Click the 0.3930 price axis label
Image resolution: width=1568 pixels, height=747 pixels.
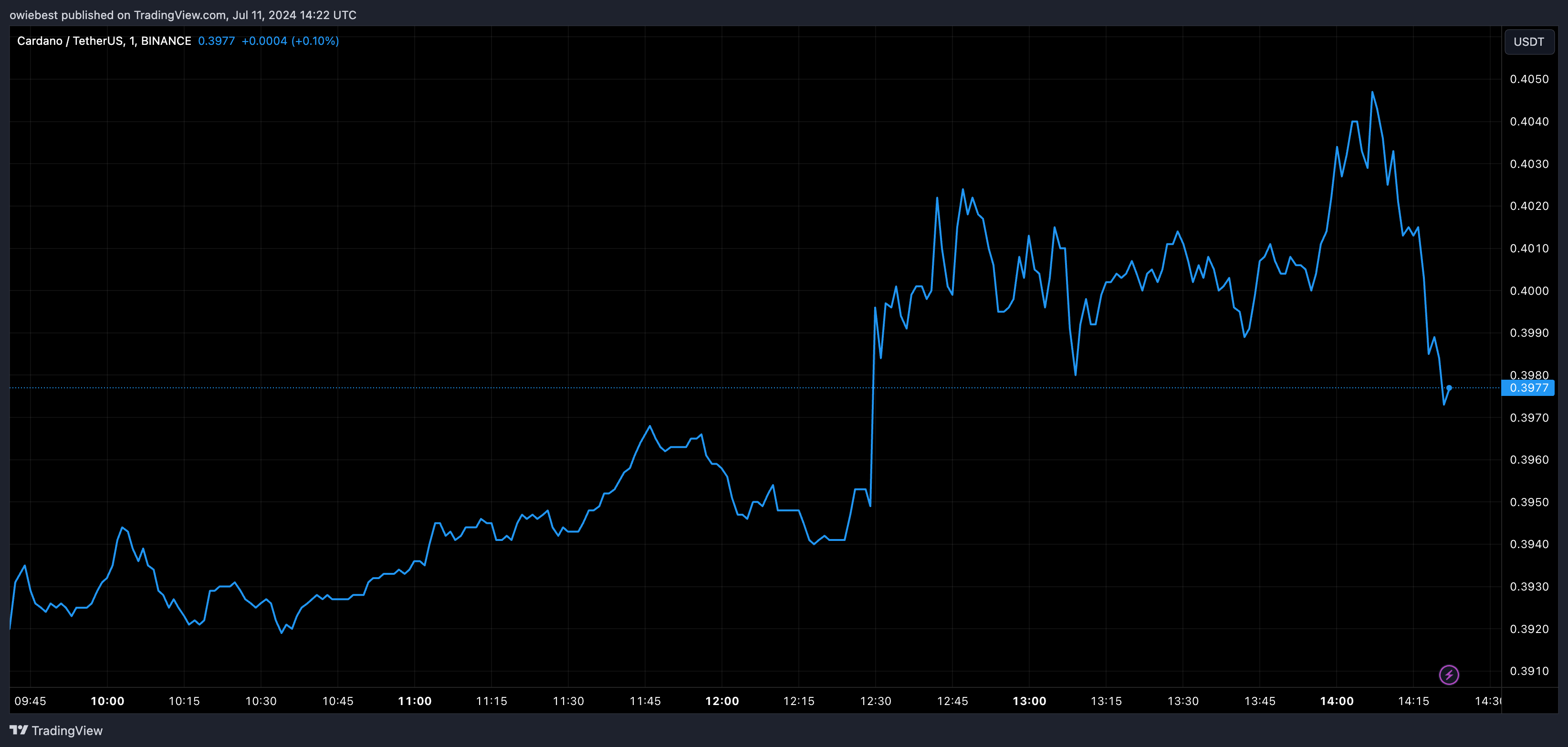pos(1529,586)
